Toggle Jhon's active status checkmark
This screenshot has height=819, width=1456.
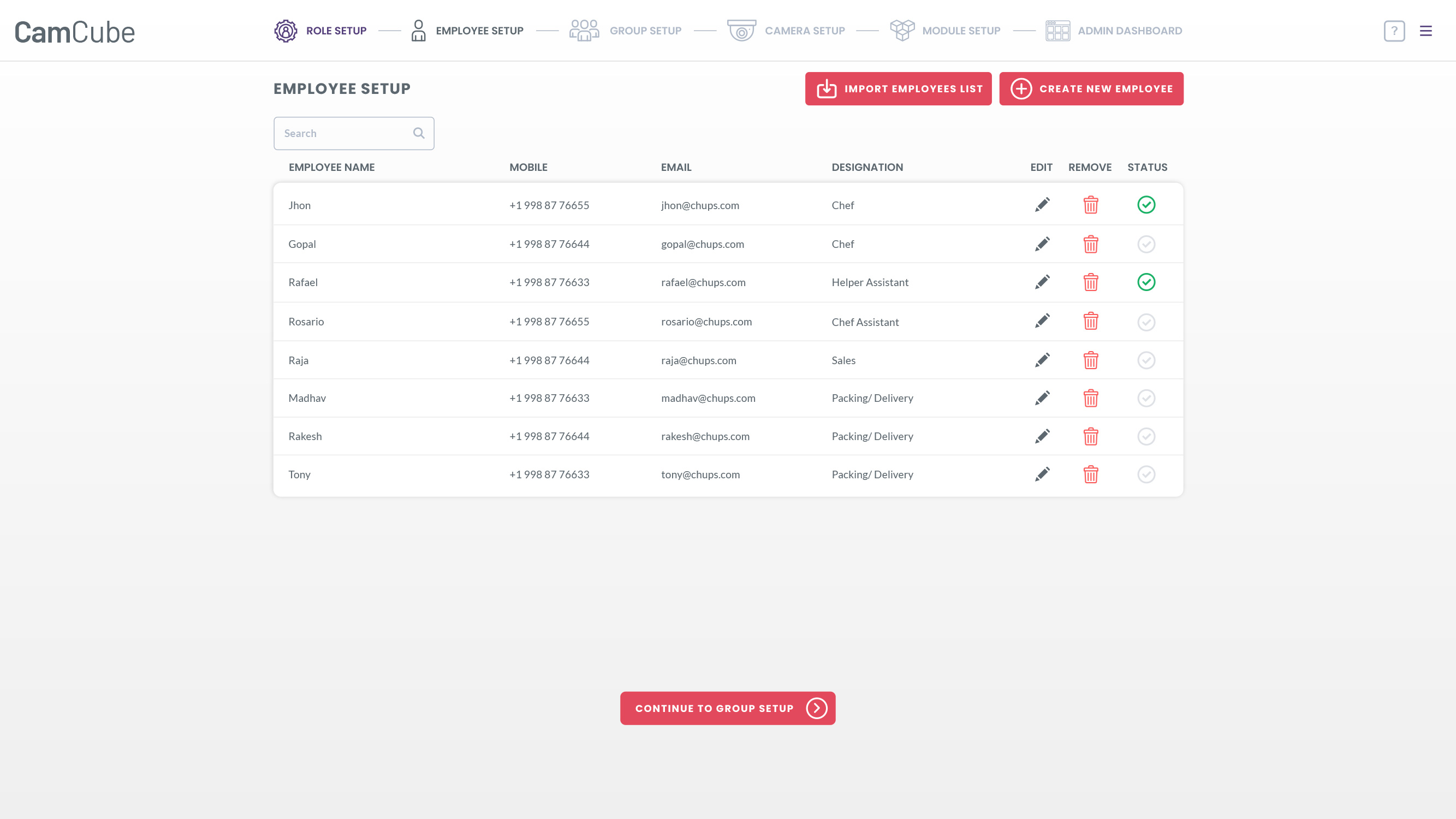(1146, 205)
